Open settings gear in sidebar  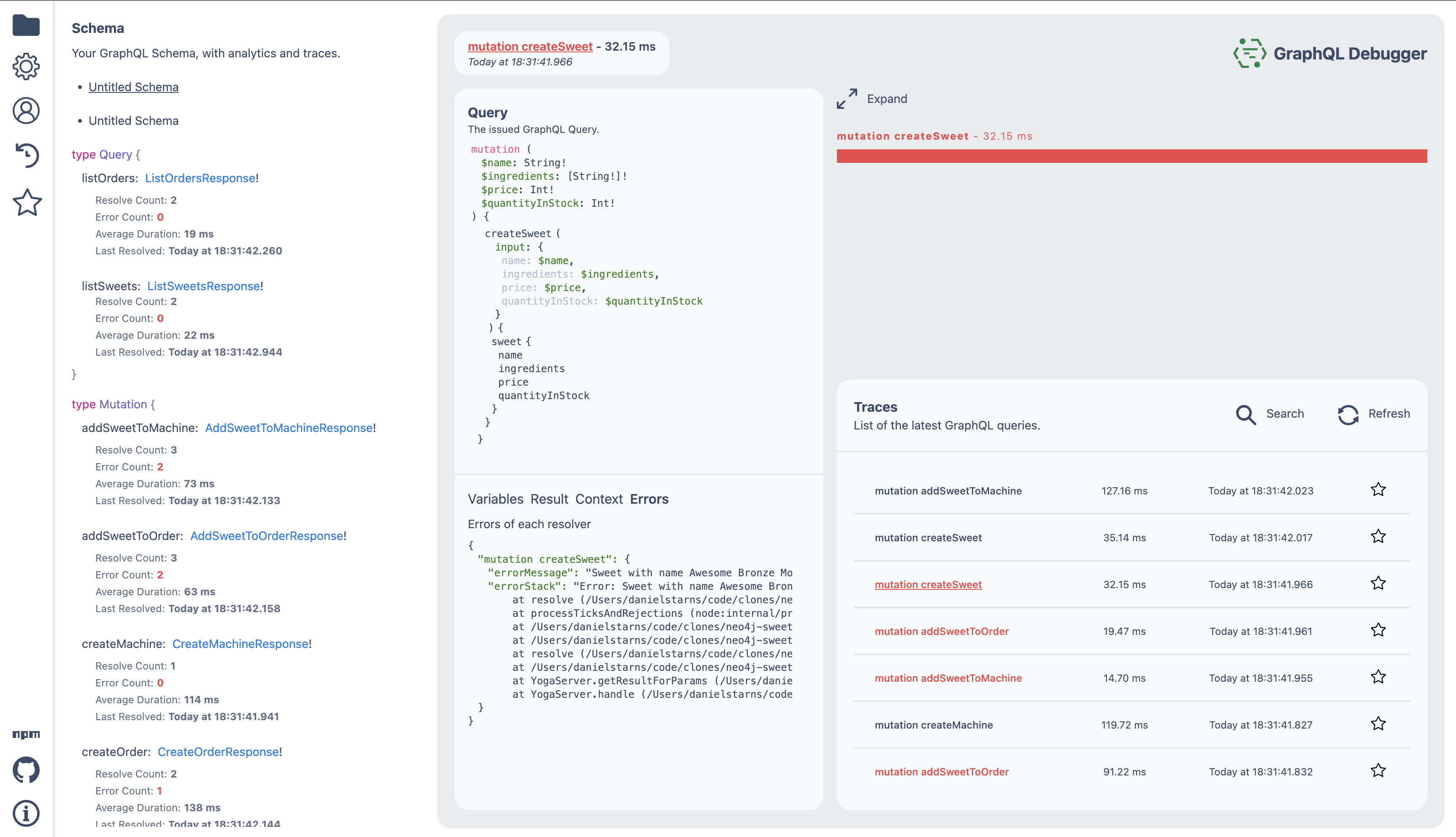pyautogui.click(x=26, y=67)
